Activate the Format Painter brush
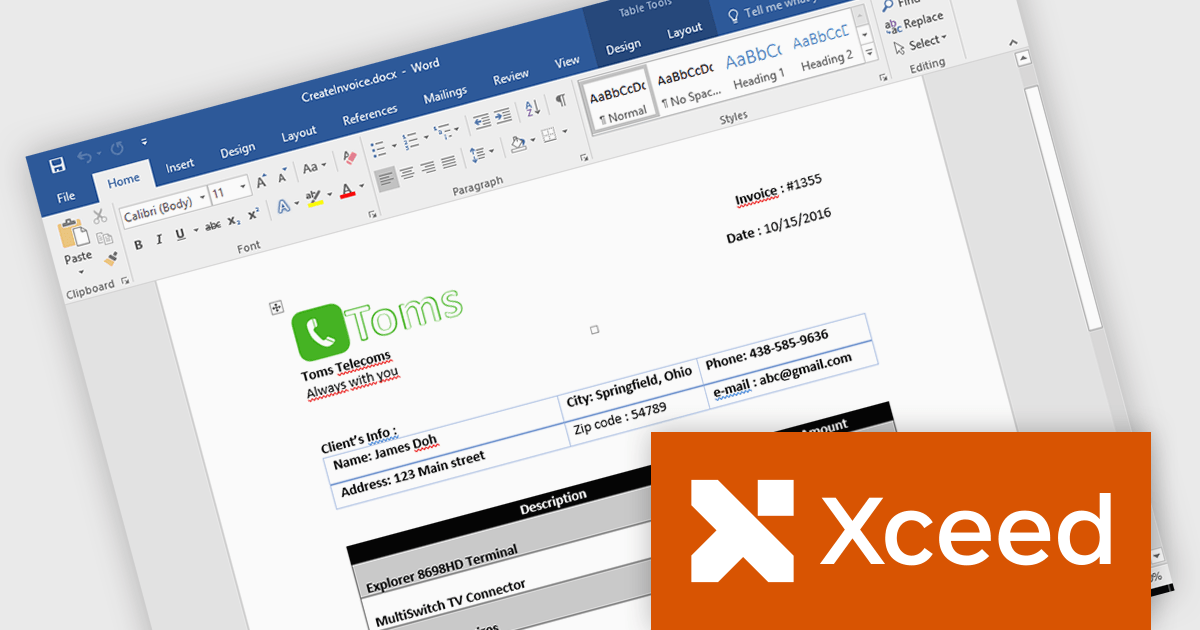The image size is (1200, 630). 110,259
